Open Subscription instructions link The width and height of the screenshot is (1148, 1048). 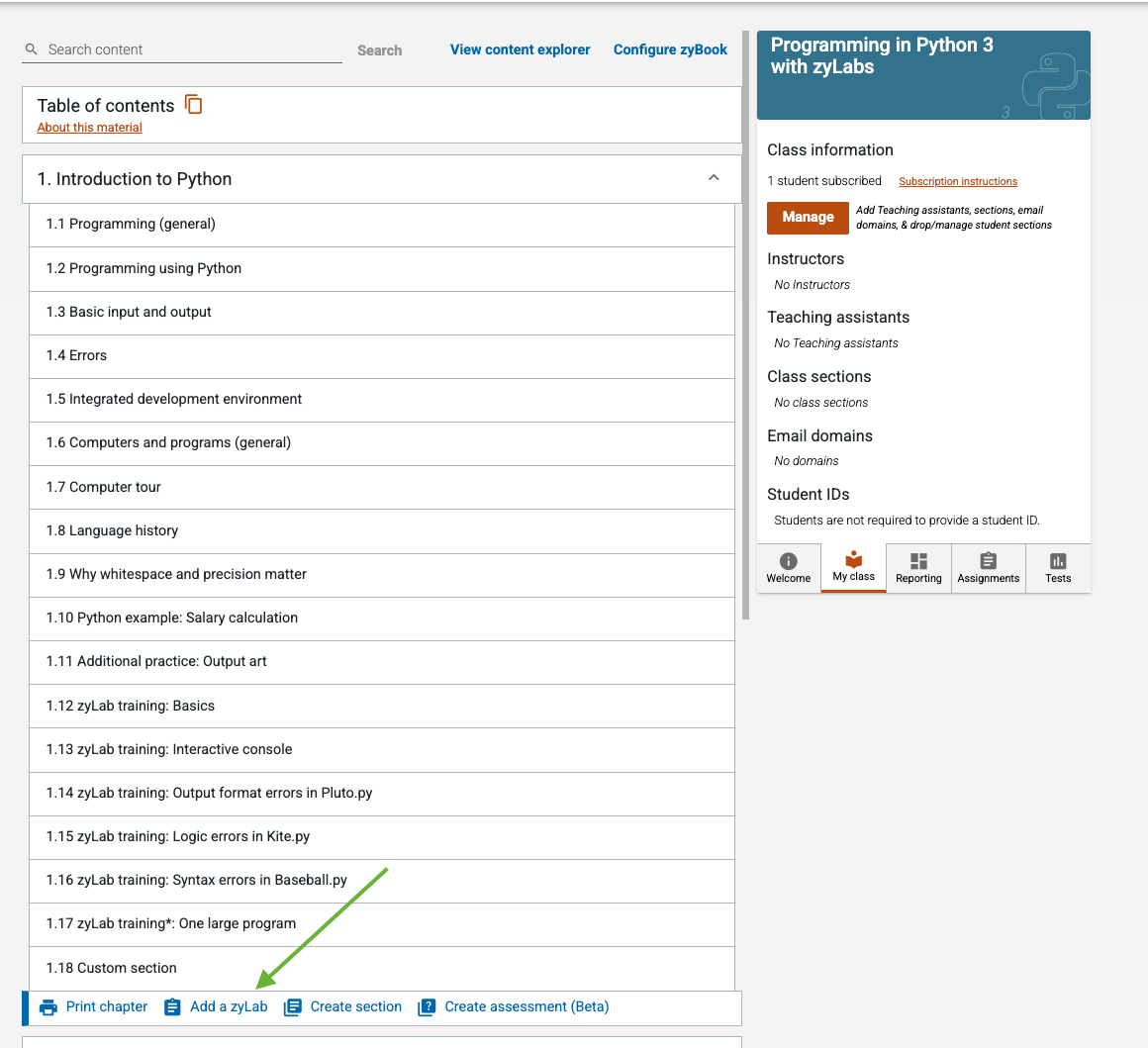point(958,181)
